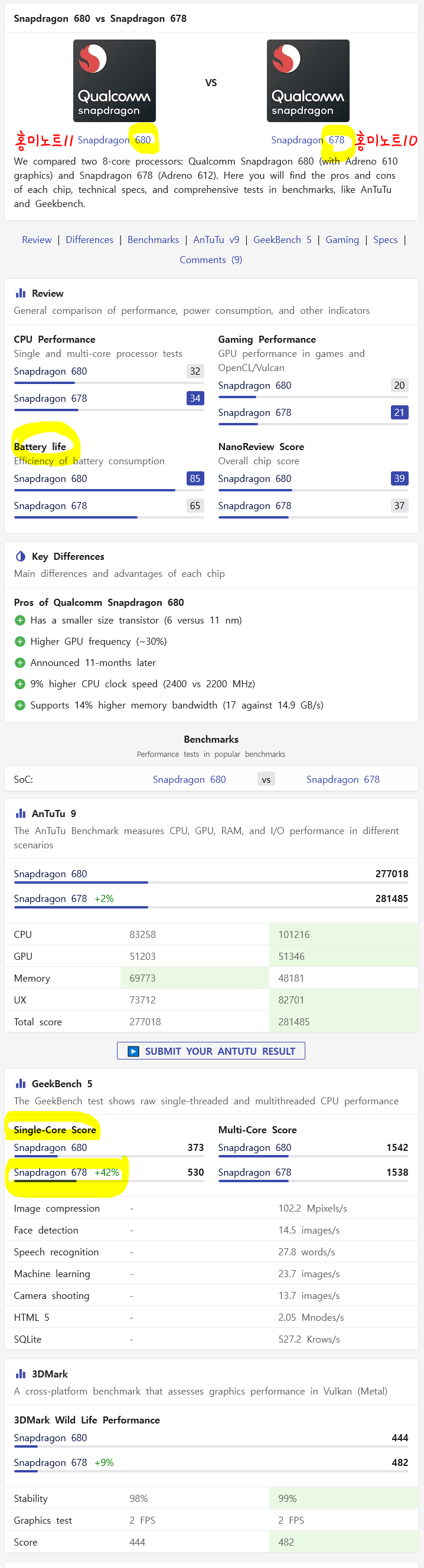424x1568 pixels.
Task: Click the Snapdragon 680 chip logo image
Action: coord(115,81)
